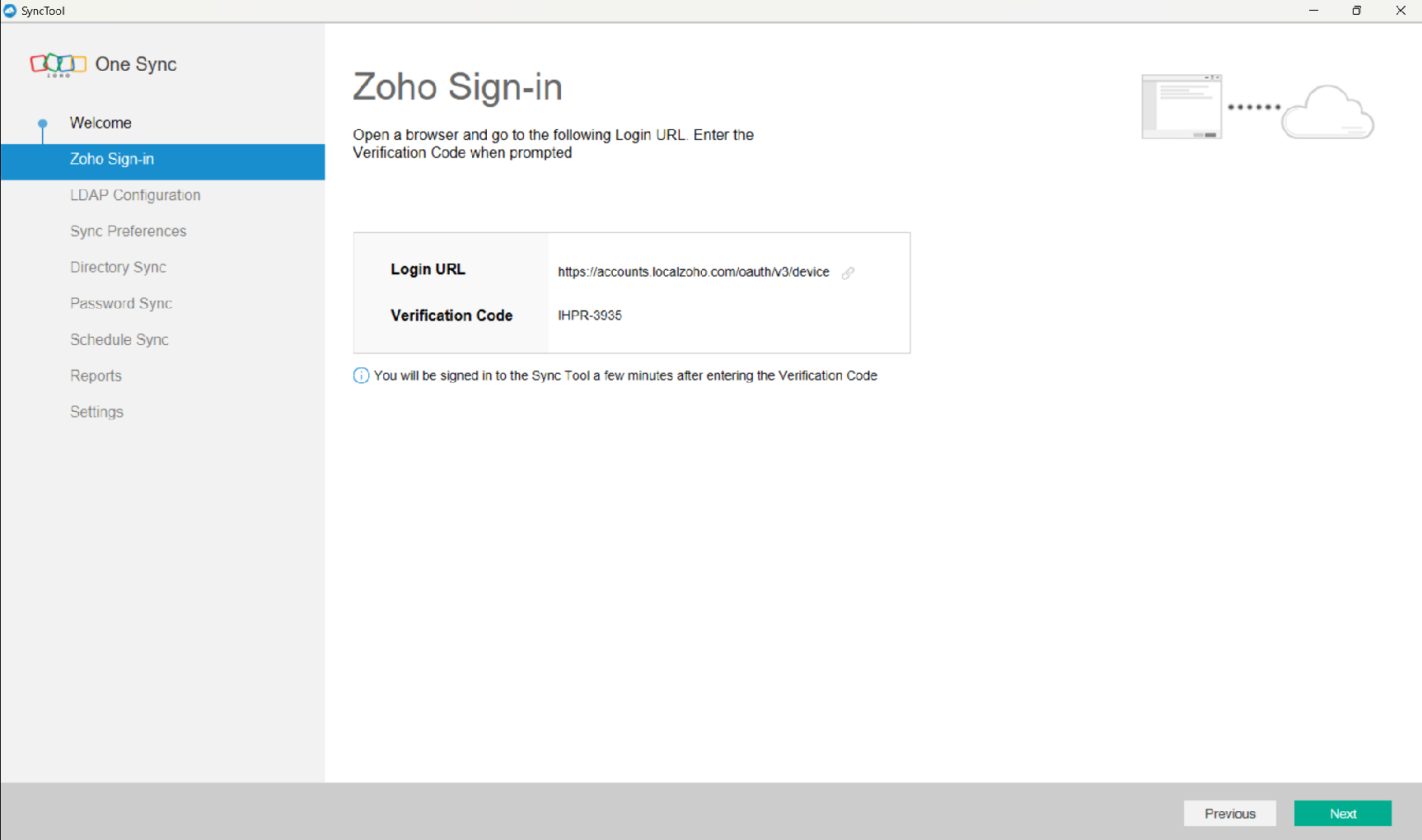The width and height of the screenshot is (1422, 840).
Task: Click the Previous button
Action: point(1229,814)
